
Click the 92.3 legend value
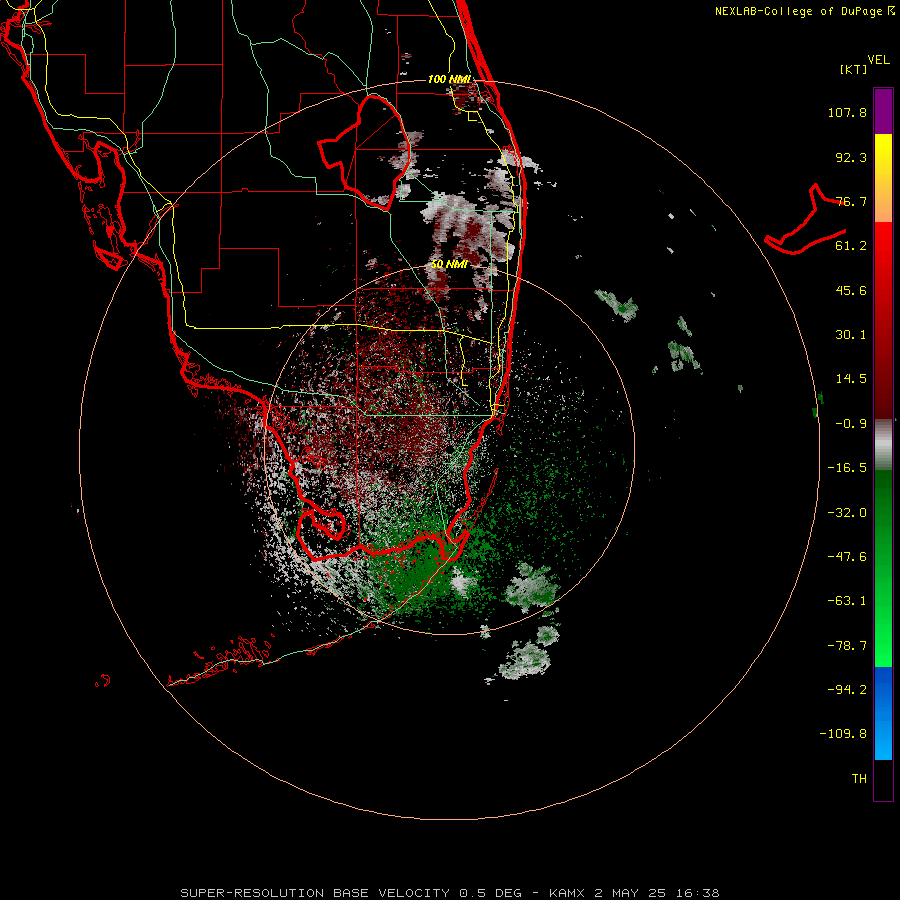[851, 157]
